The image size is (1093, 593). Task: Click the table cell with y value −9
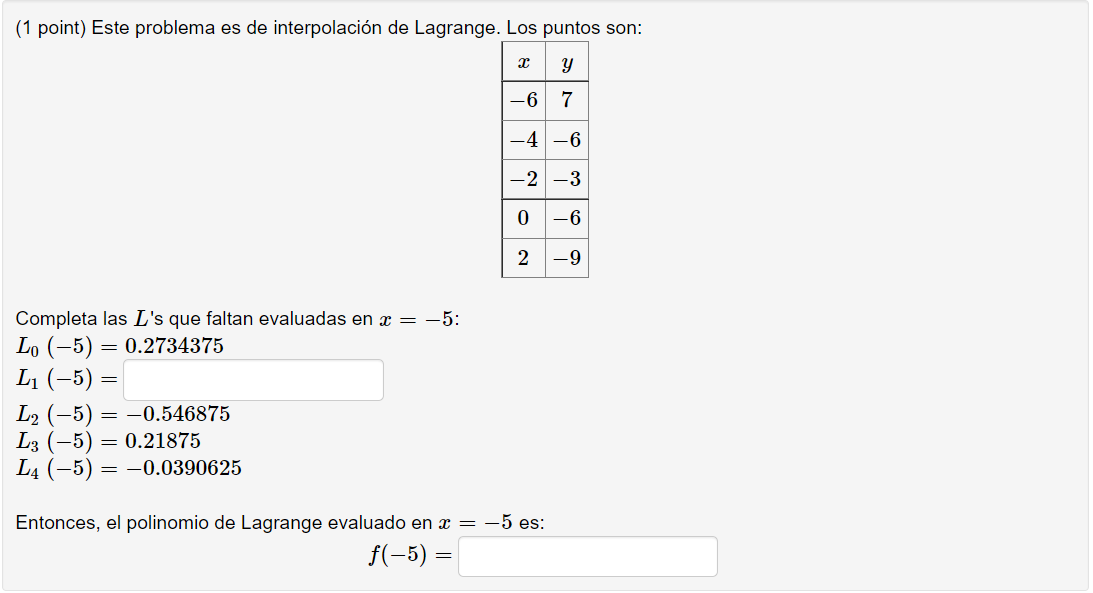[x=567, y=258]
